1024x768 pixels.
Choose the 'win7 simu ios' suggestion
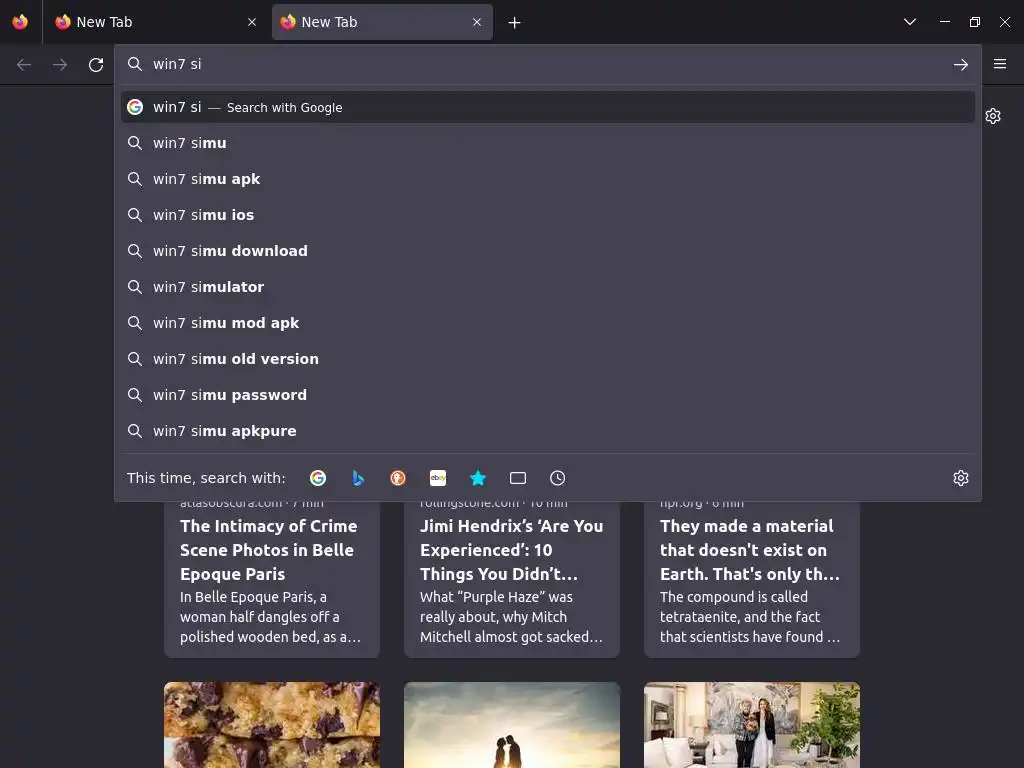click(x=548, y=215)
